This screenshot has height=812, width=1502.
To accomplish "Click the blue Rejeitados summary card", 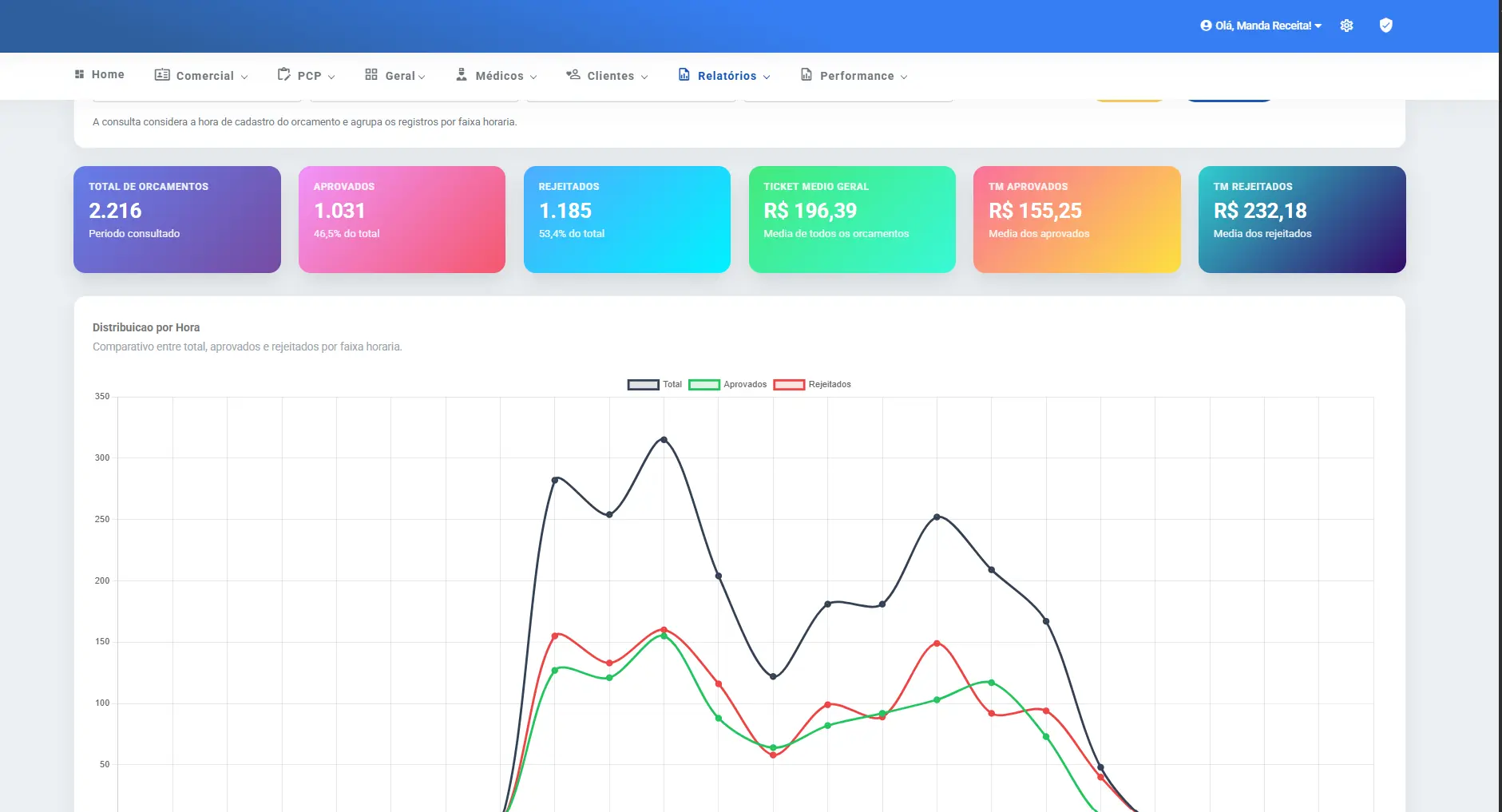I will 627,220.
